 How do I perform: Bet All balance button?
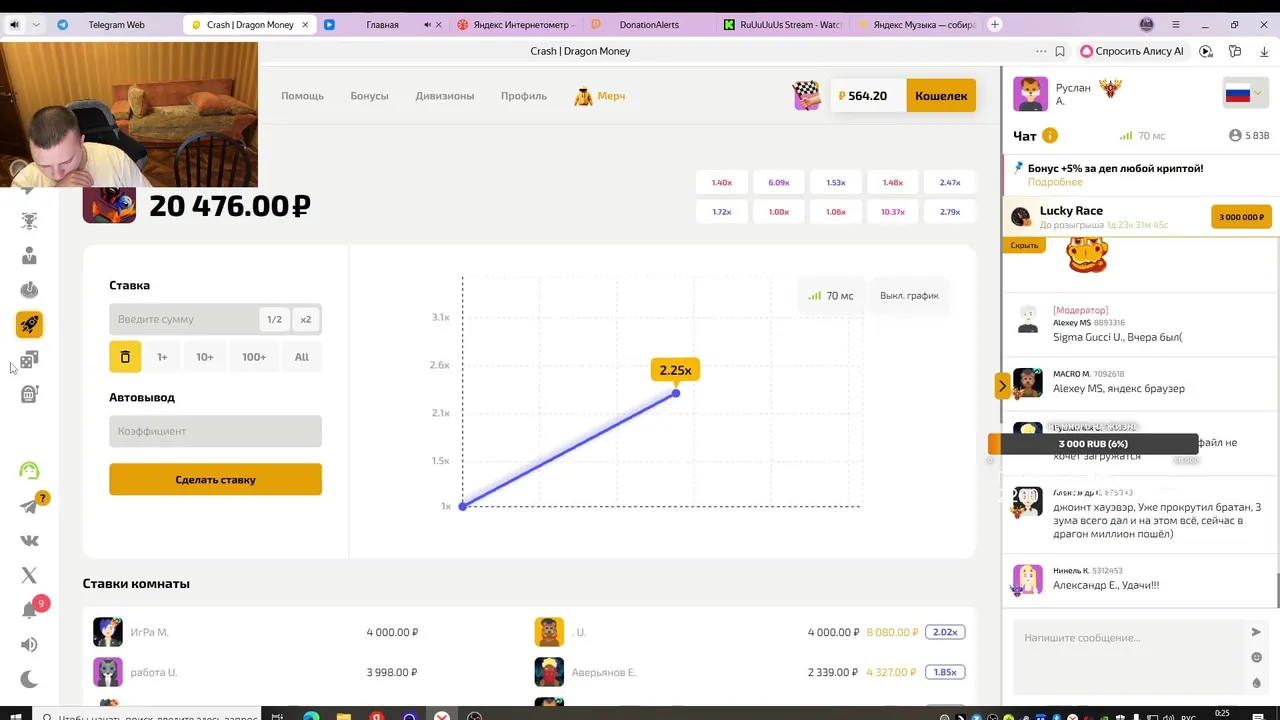[302, 357]
